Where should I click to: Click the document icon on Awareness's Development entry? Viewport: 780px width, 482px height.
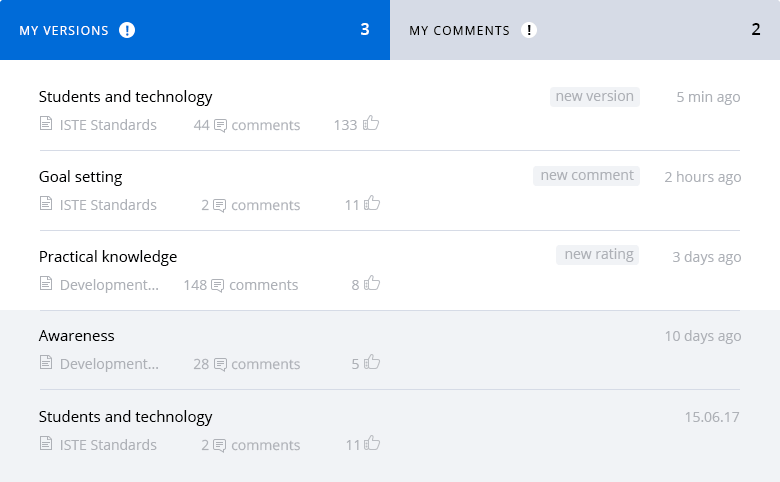[46, 363]
